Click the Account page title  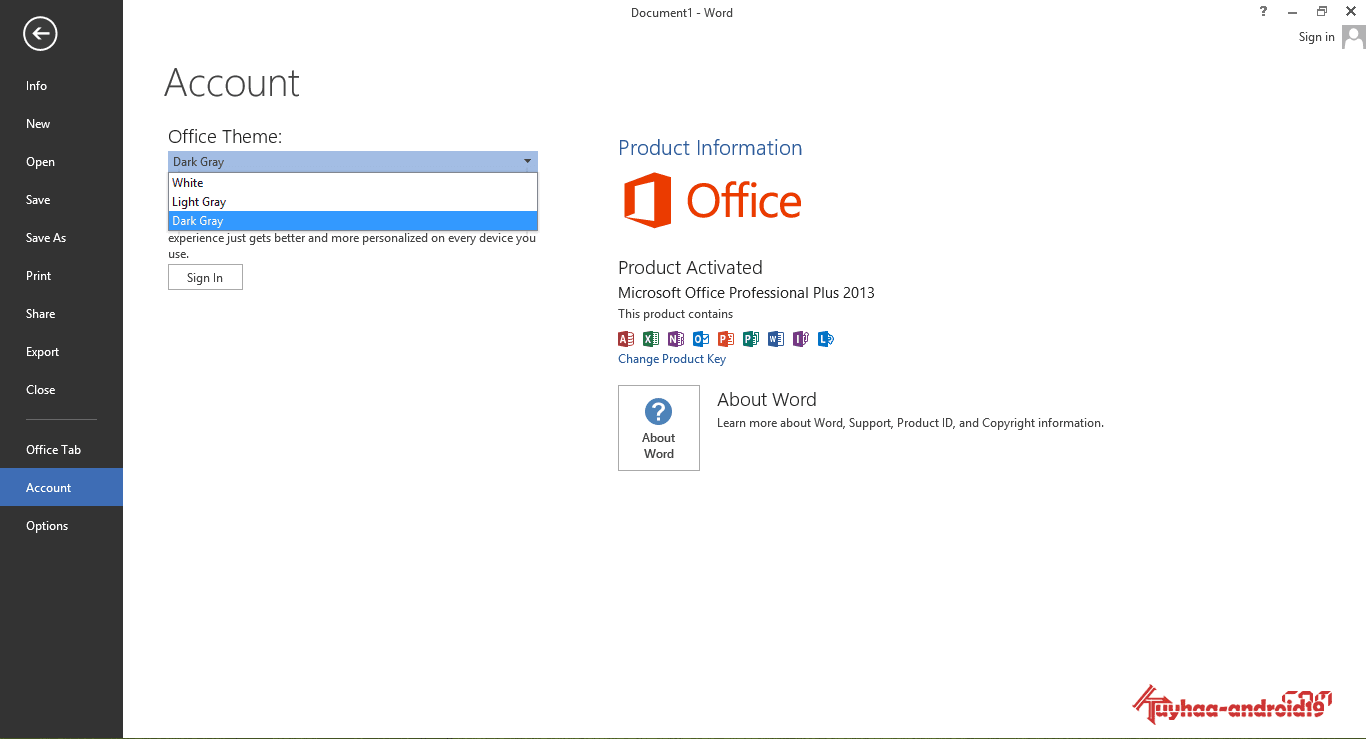click(x=232, y=83)
